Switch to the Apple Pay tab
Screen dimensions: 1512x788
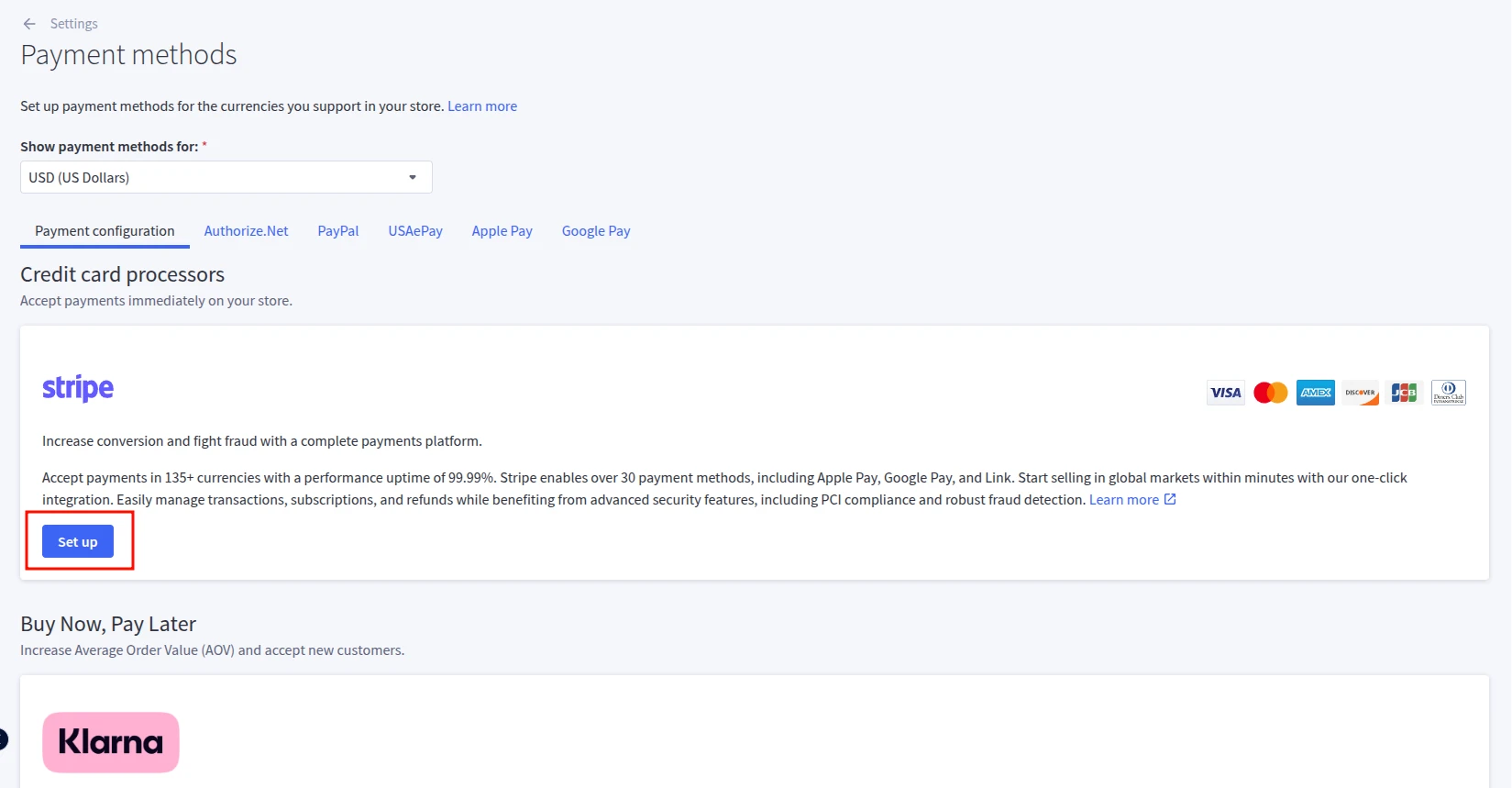pos(502,231)
